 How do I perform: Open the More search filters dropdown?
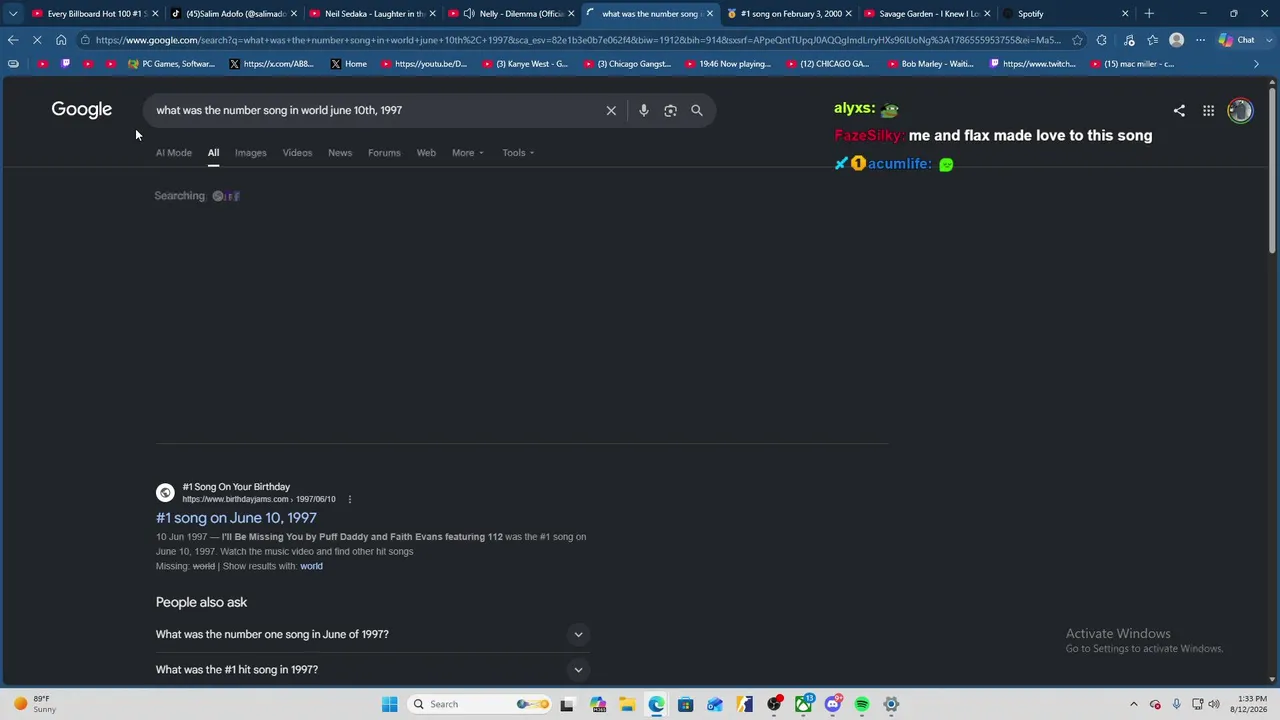coord(467,153)
